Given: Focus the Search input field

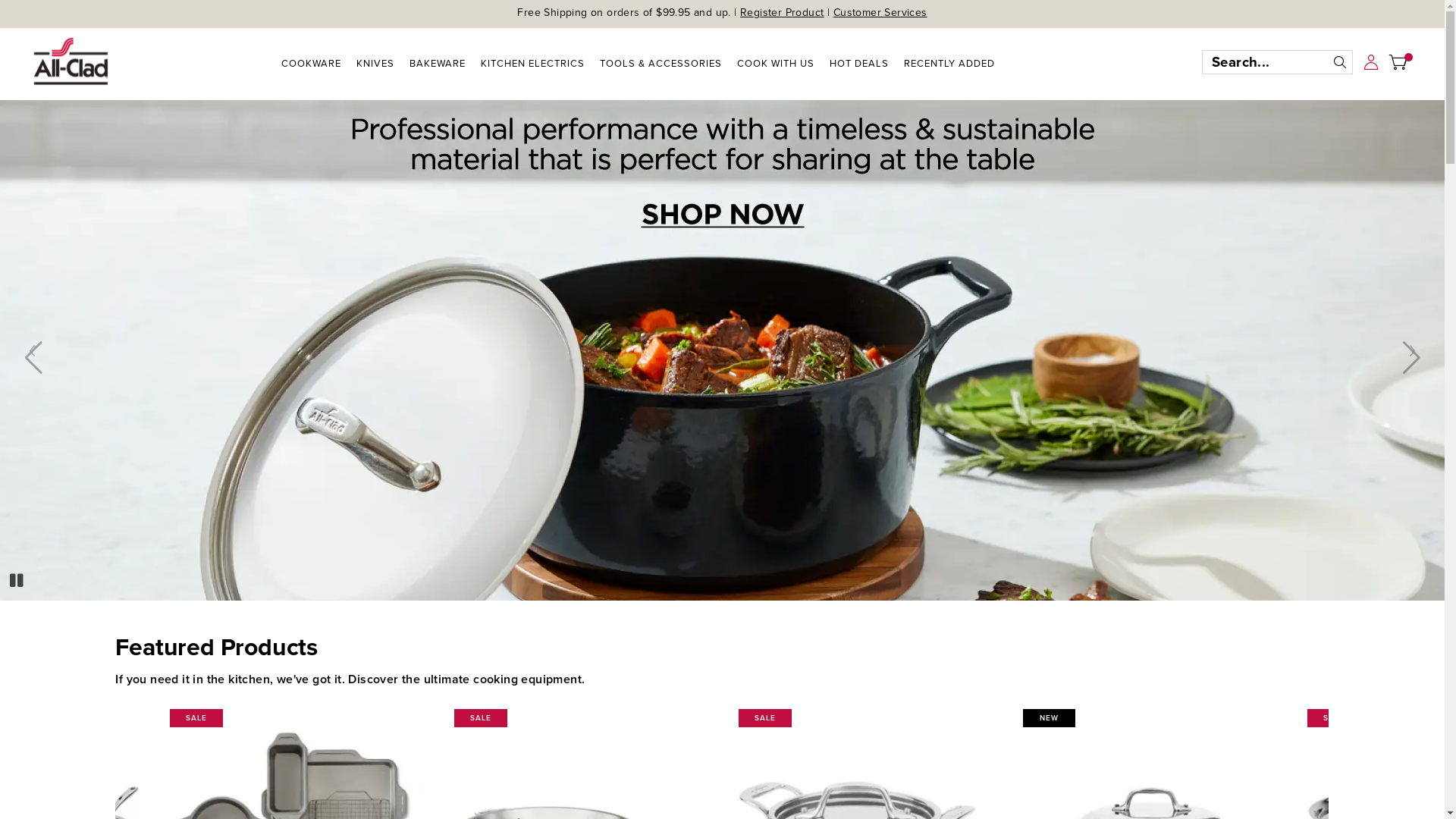Looking at the screenshot, I should coord(1266,62).
